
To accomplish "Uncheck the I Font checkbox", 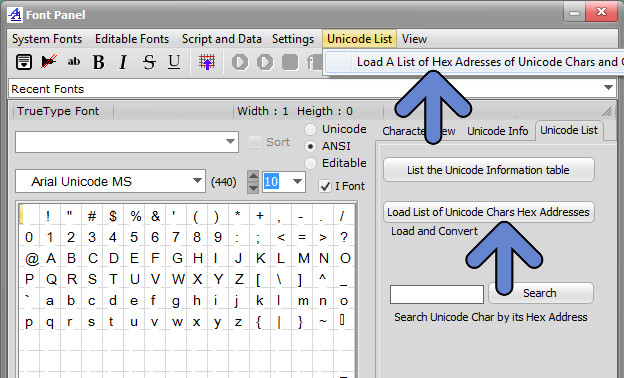I will point(325,186).
